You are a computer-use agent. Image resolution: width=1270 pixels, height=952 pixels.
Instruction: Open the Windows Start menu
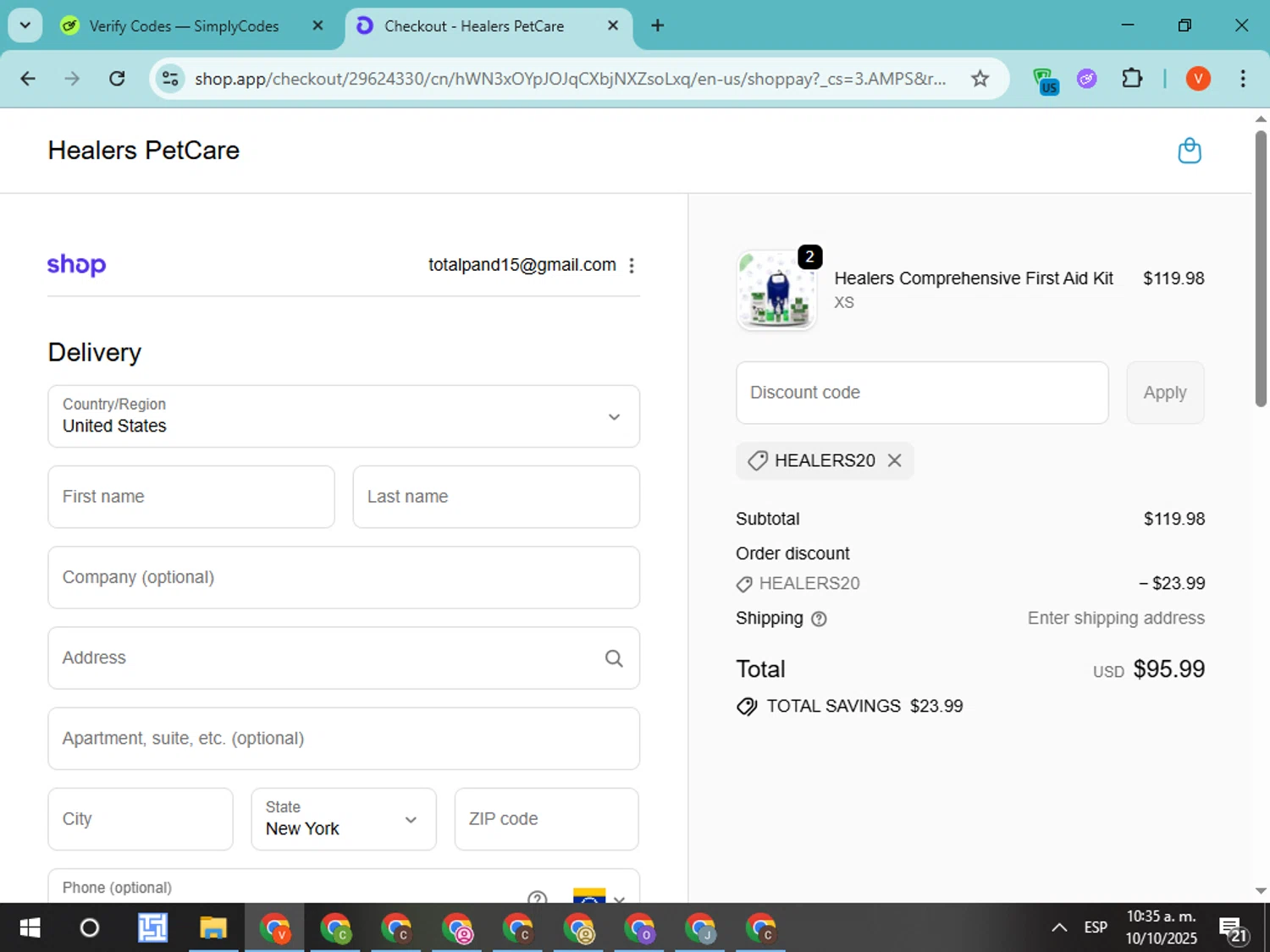coord(30,928)
